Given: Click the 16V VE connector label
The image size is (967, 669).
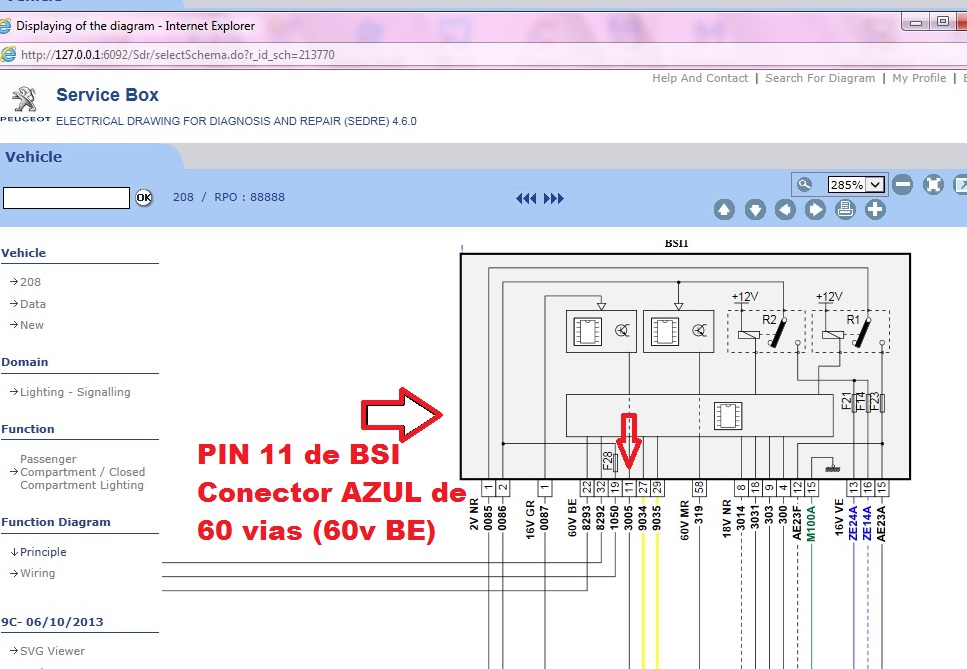Looking at the screenshot, I should tap(839, 517).
